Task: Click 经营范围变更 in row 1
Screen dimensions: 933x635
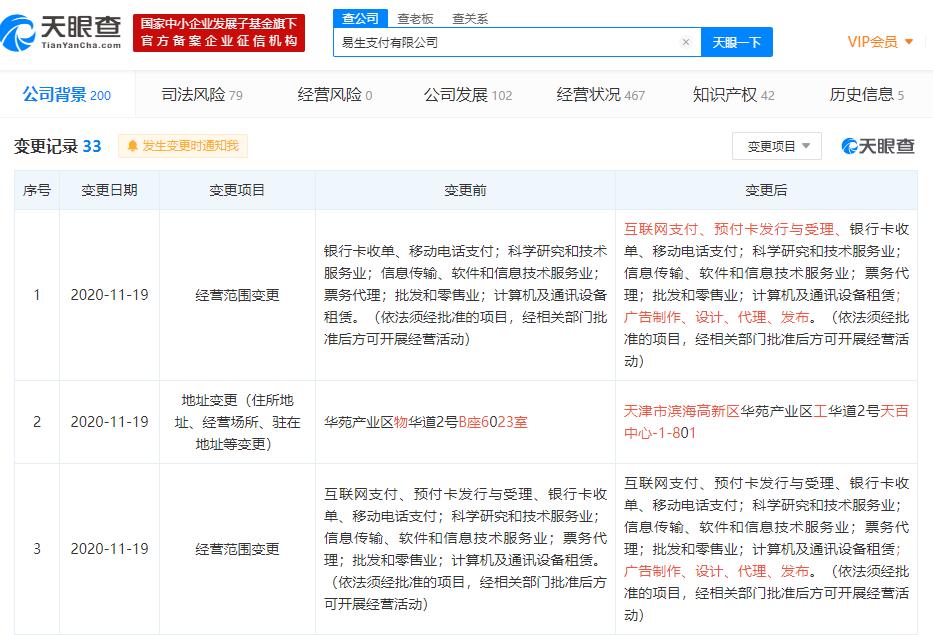Action: point(237,295)
